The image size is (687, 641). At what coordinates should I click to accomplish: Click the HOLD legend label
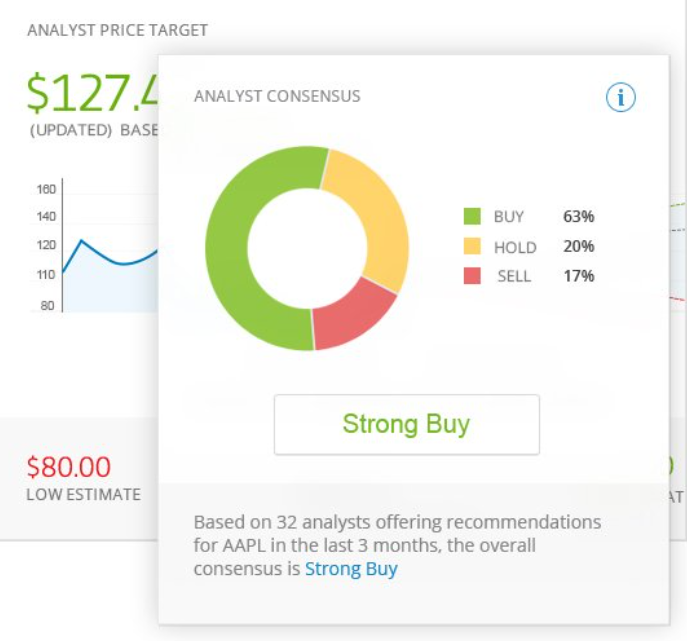point(515,247)
